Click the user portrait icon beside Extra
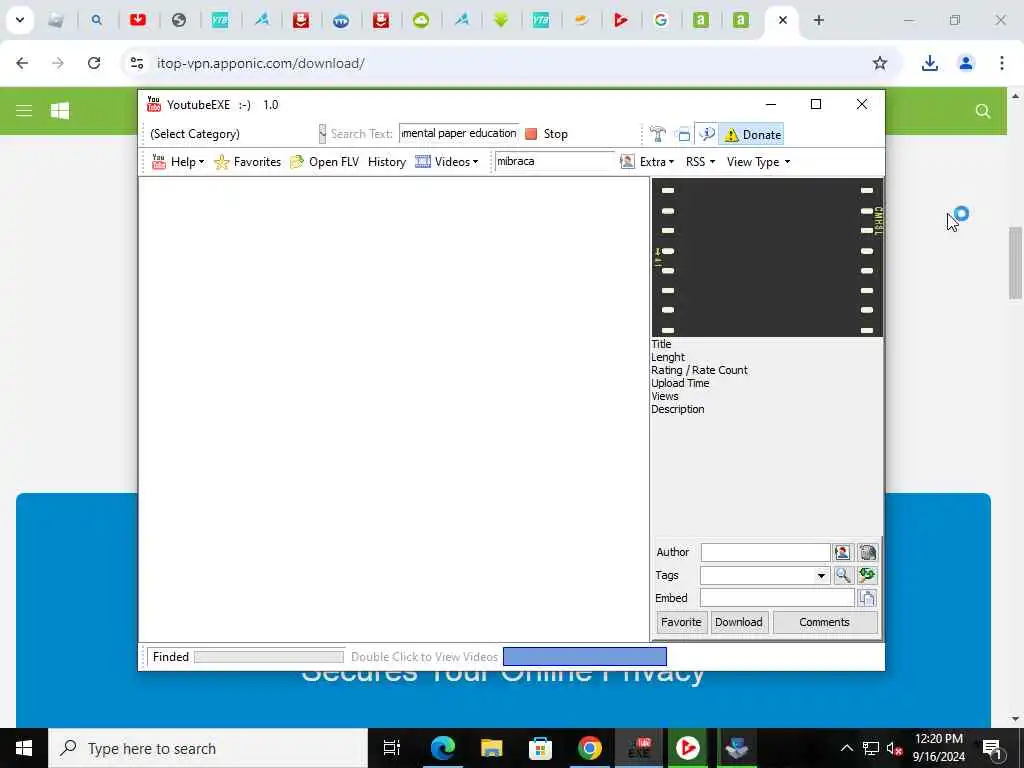Image resolution: width=1024 pixels, height=768 pixels. click(x=627, y=161)
